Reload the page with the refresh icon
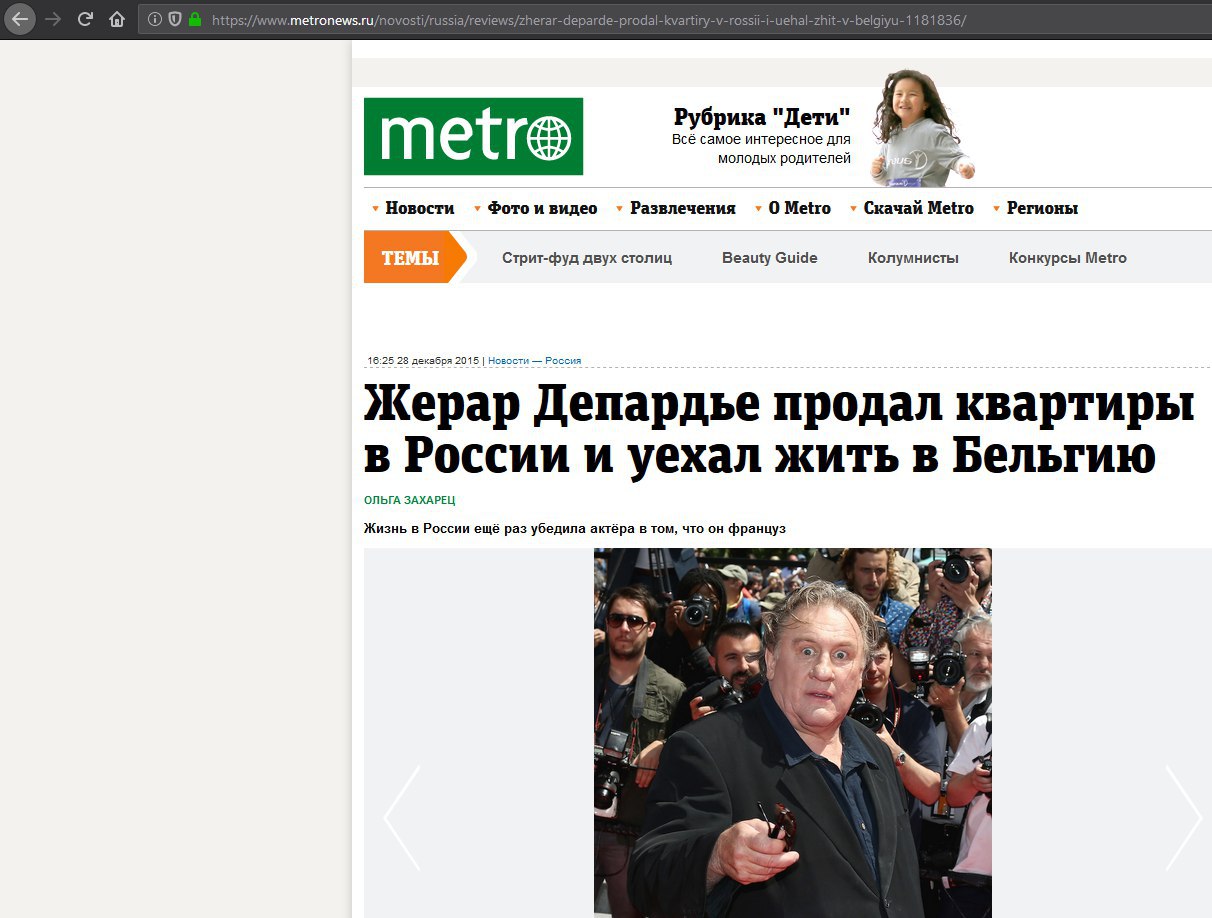 click(85, 18)
